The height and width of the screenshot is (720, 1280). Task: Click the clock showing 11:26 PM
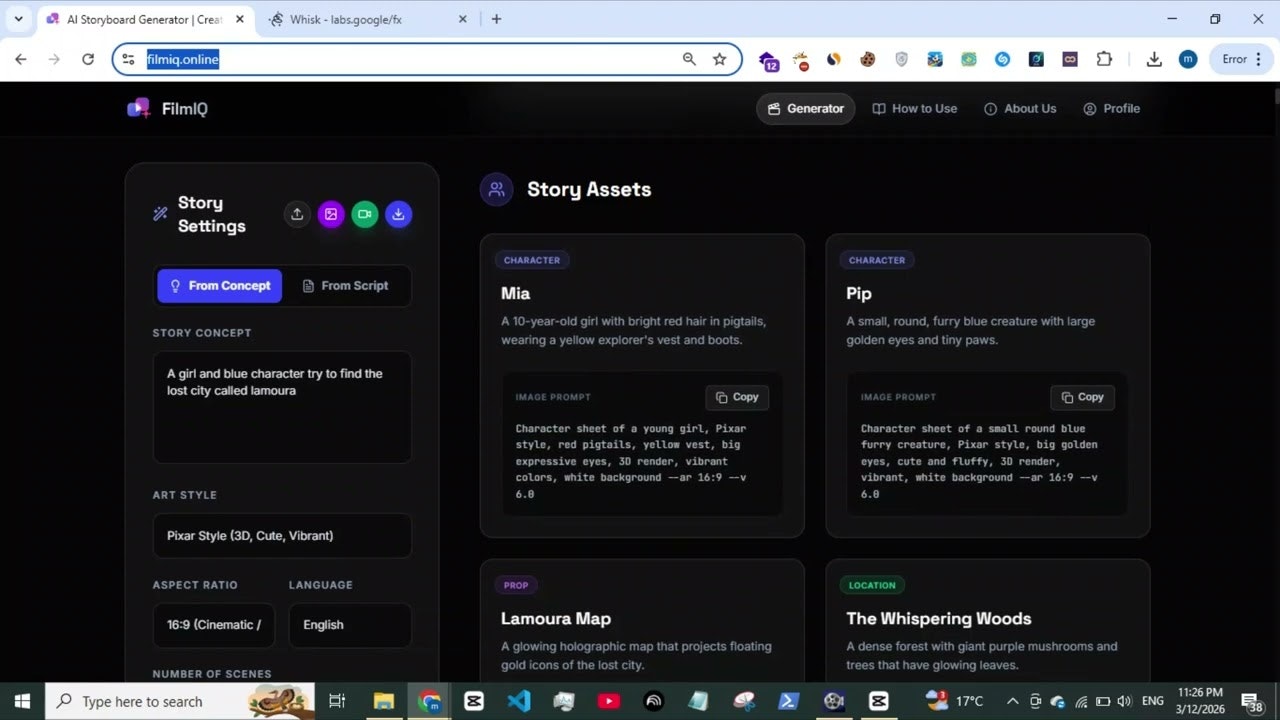pyautogui.click(x=1200, y=701)
